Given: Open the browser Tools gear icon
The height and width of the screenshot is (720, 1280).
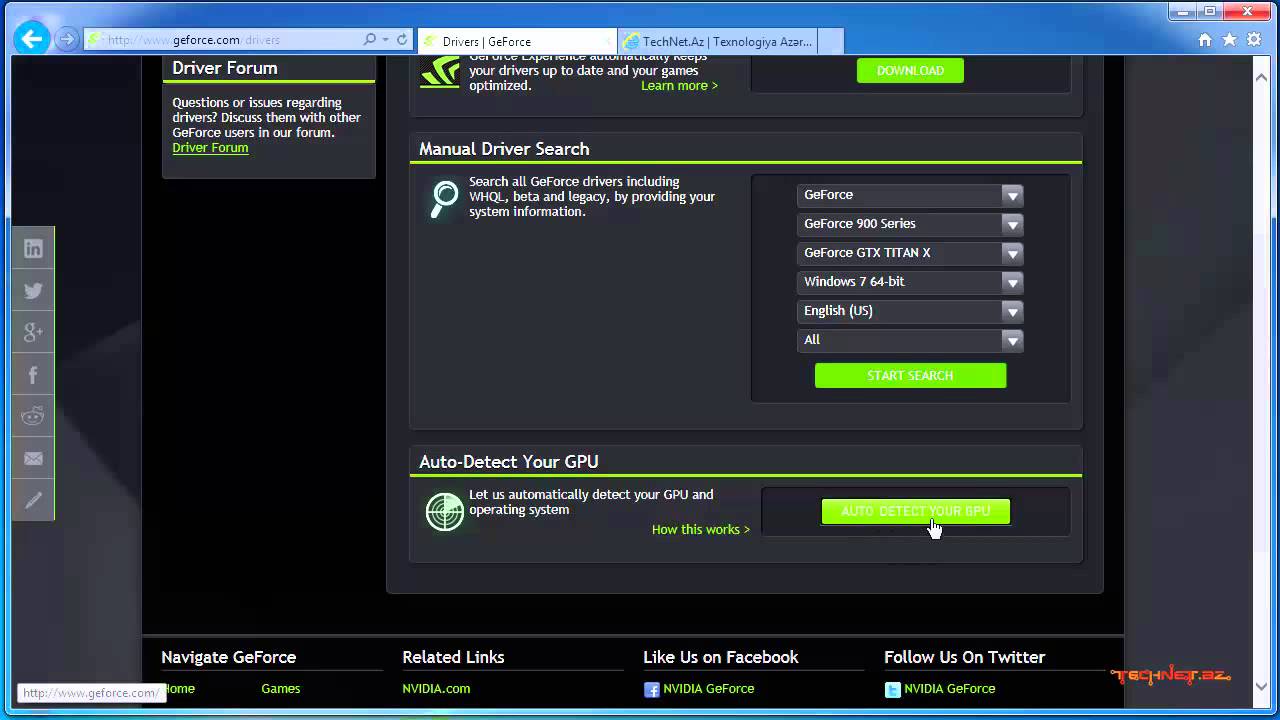Looking at the screenshot, I should (1253, 40).
